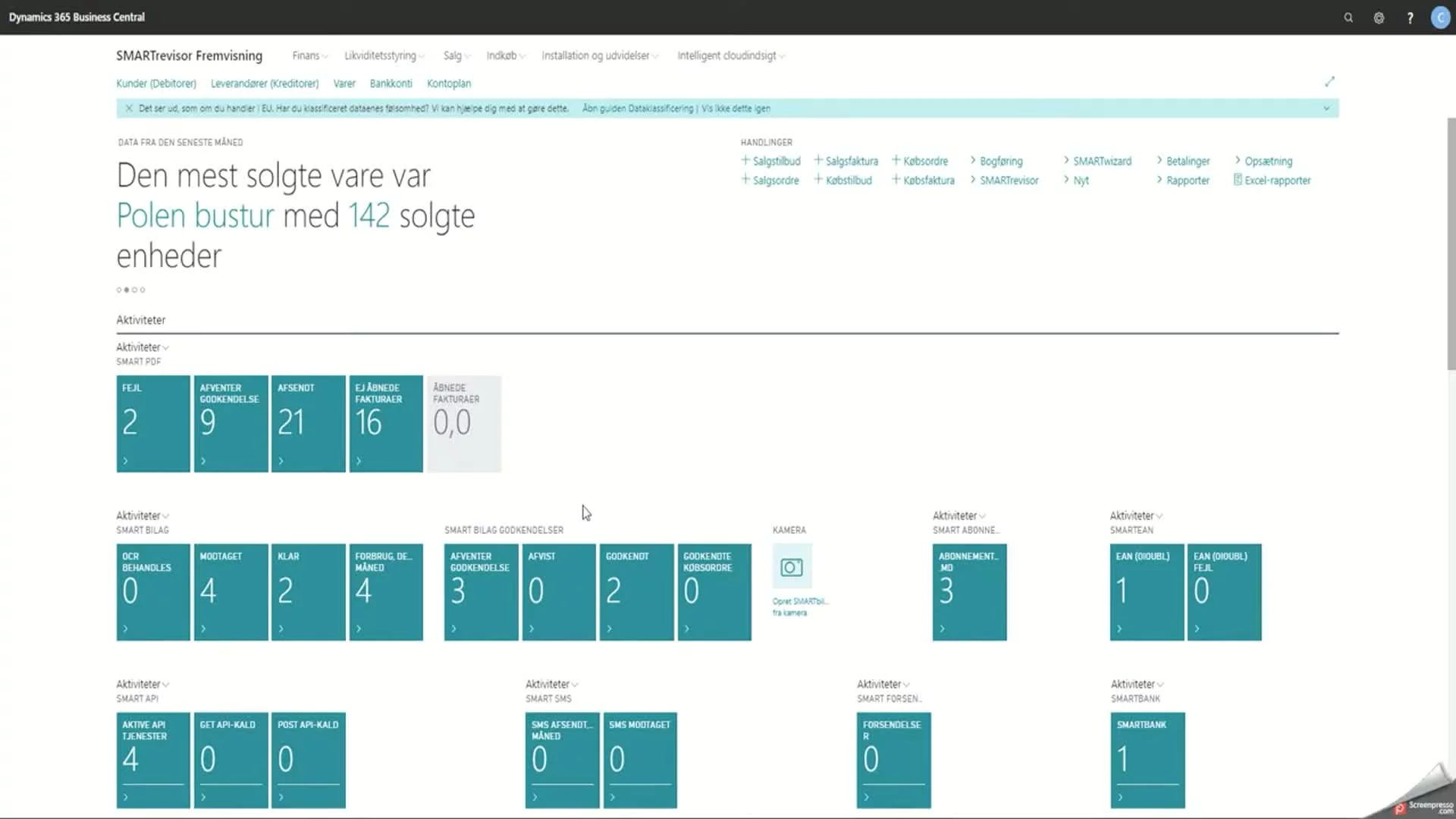Expand the Bogføring action group
The image size is (1456, 819).
[x=996, y=161]
